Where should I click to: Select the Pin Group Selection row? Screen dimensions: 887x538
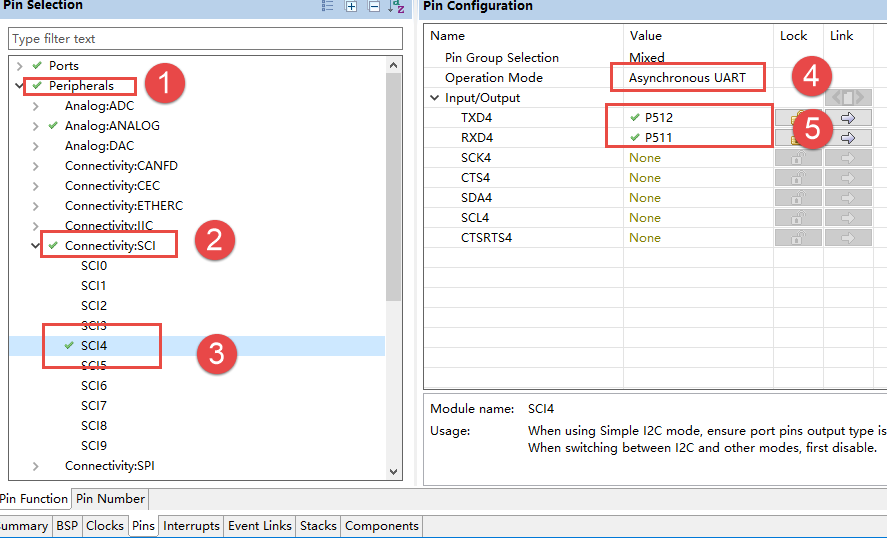[502, 58]
